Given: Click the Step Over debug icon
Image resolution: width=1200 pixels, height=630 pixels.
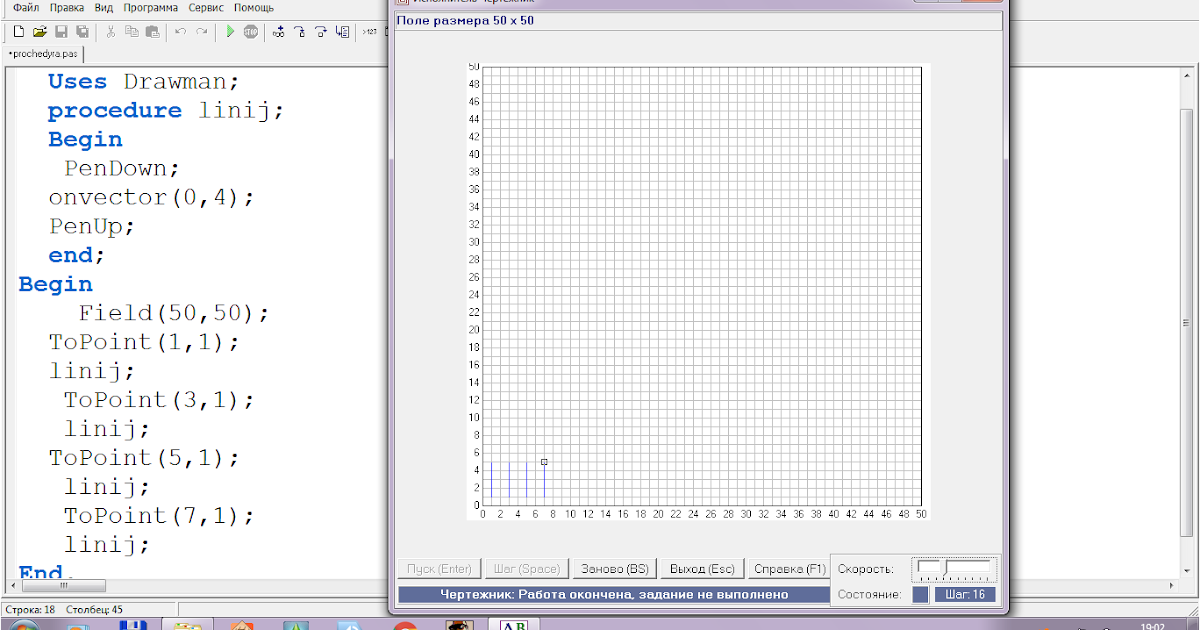Looking at the screenshot, I should click(321, 32).
